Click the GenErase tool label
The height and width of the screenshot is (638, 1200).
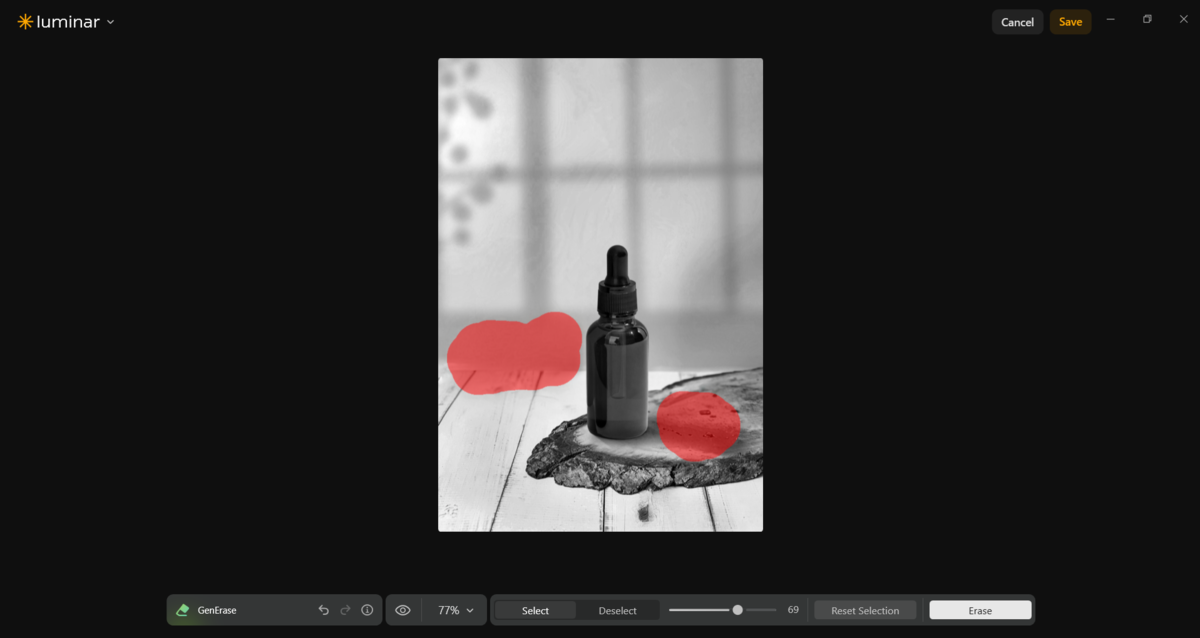click(217, 610)
